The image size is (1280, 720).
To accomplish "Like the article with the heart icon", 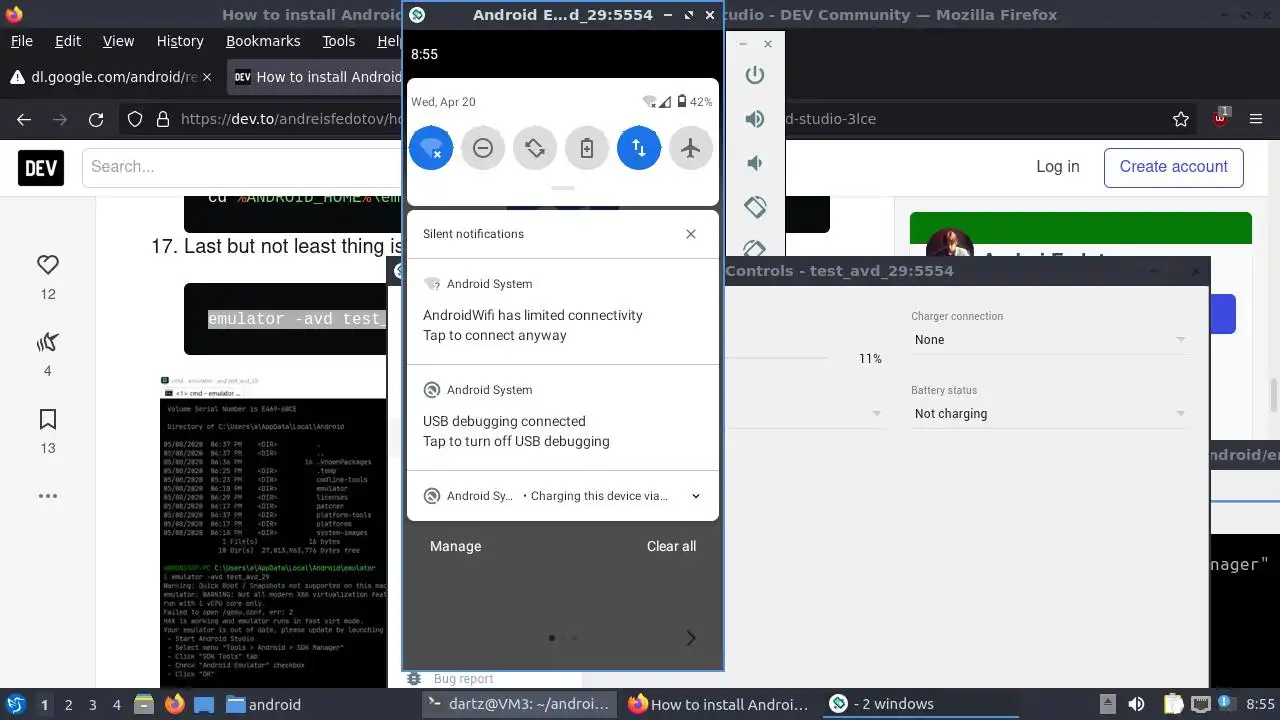I will [48, 265].
